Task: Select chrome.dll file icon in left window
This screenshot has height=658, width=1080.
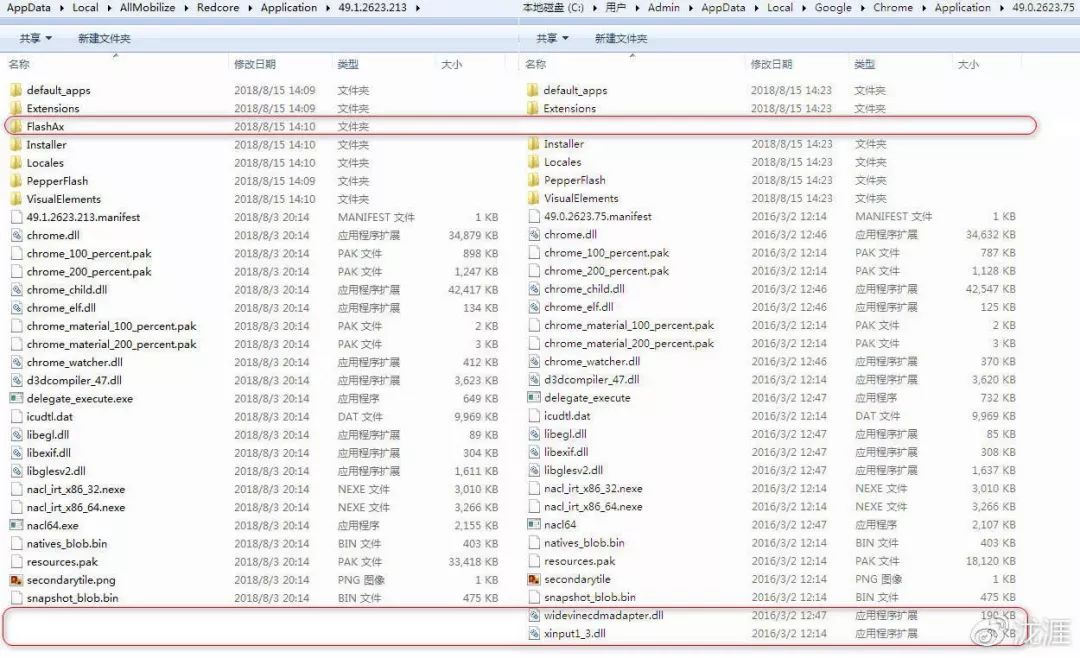Action: point(16,235)
